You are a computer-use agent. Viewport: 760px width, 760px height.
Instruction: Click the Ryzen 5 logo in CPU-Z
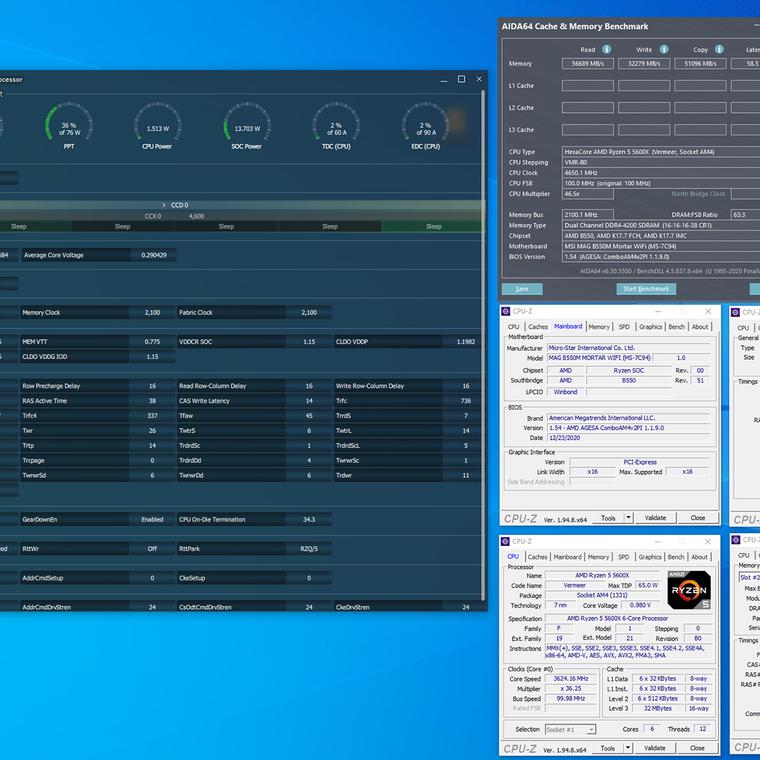point(689,590)
